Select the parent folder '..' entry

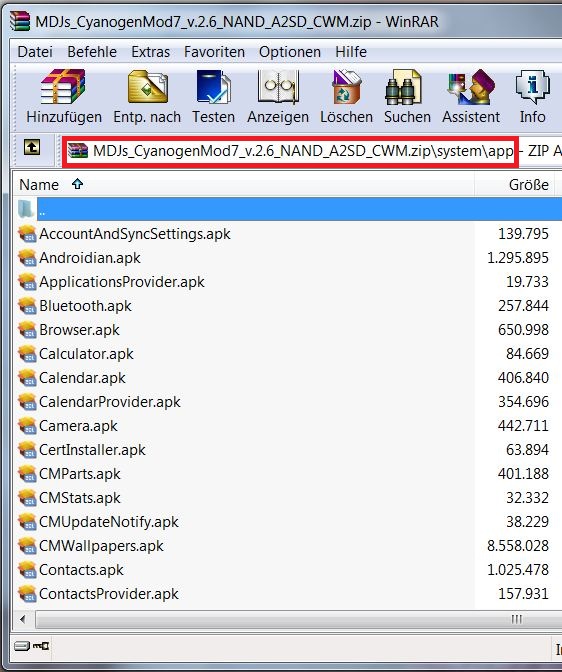[287, 209]
